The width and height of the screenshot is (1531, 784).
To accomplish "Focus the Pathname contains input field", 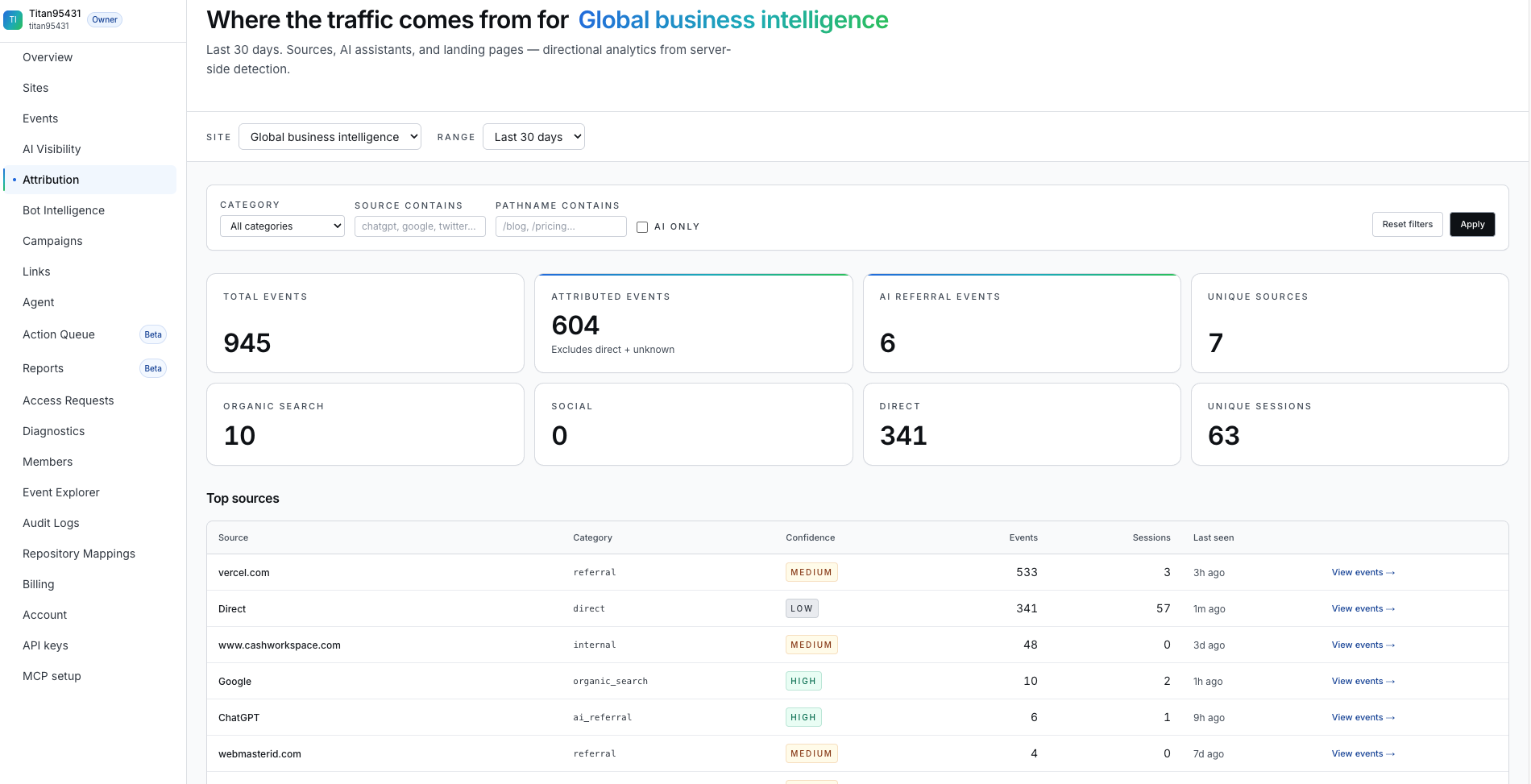I will click(561, 226).
